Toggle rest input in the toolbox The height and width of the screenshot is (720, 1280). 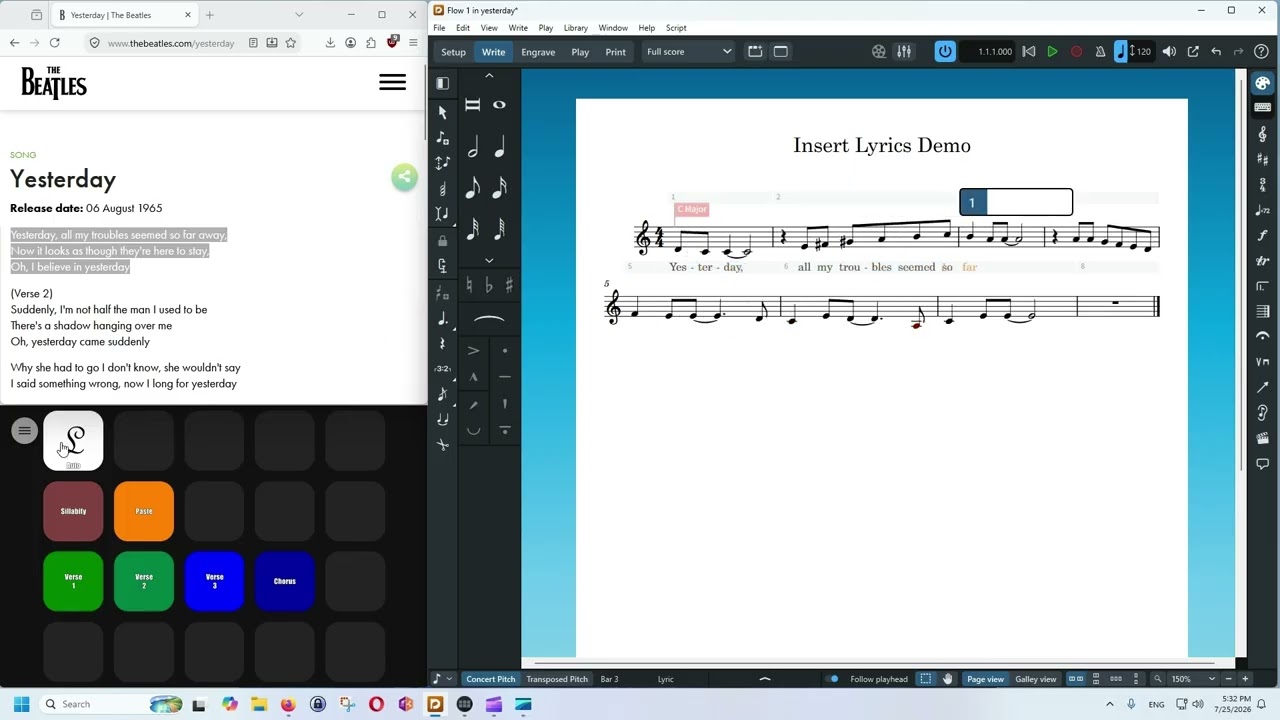(x=443, y=344)
